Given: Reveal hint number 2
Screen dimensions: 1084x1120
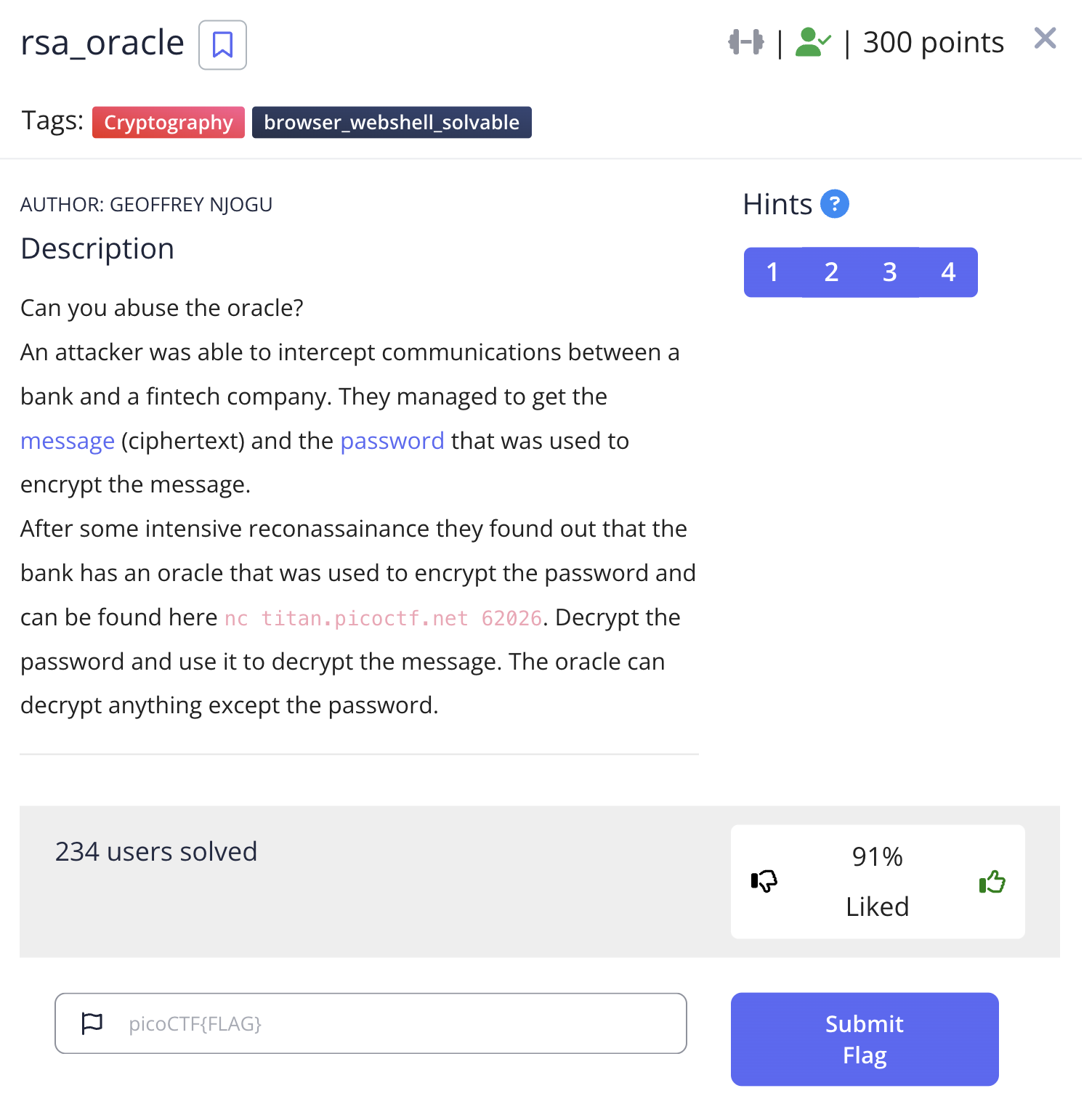Looking at the screenshot, I should [831, 272].
